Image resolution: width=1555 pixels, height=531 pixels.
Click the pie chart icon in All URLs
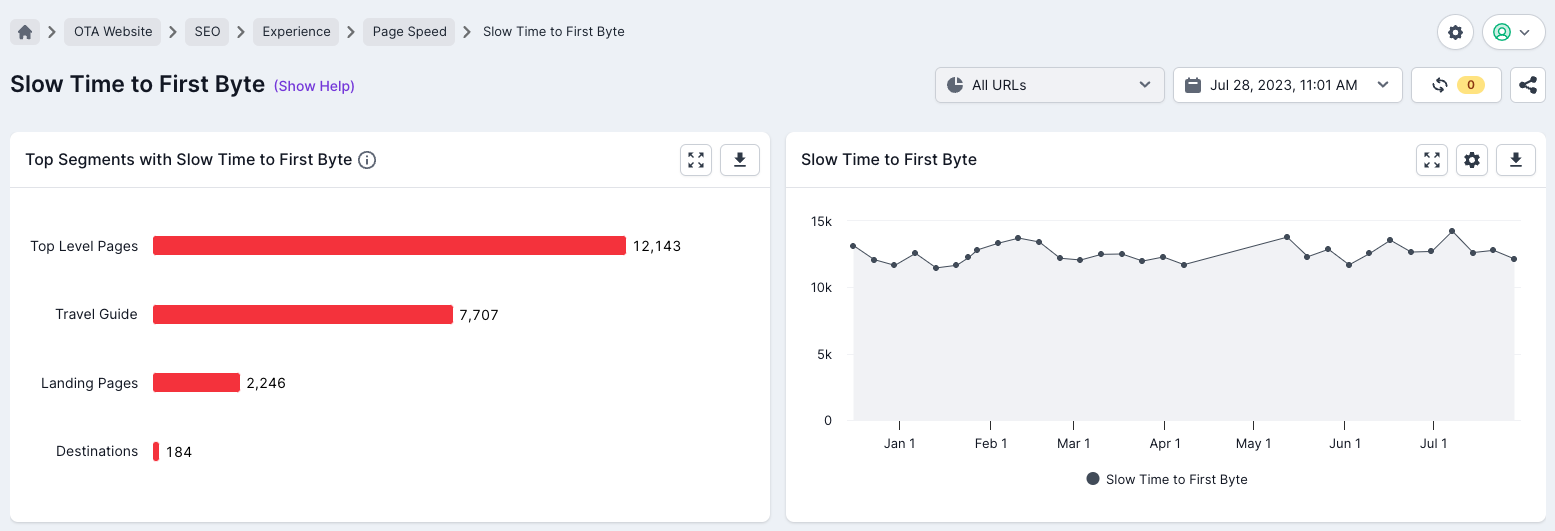tap(955, 85)
